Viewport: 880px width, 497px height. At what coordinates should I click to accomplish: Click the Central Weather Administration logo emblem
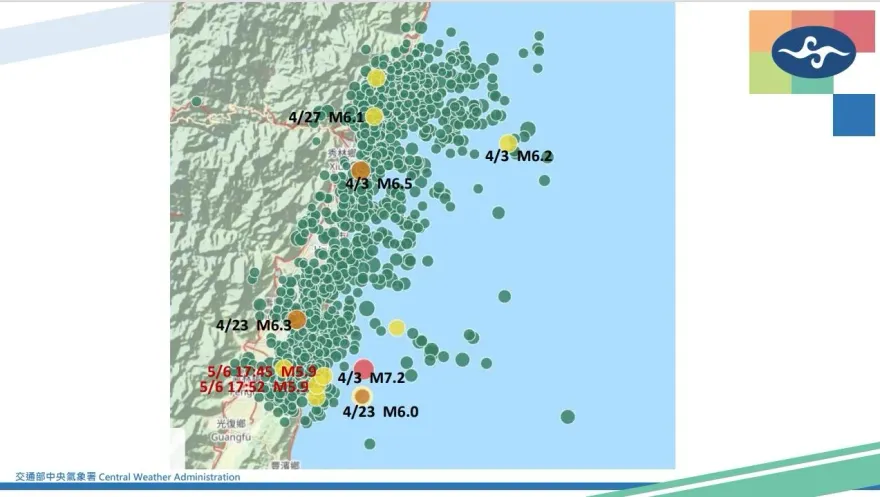(814, 51)
